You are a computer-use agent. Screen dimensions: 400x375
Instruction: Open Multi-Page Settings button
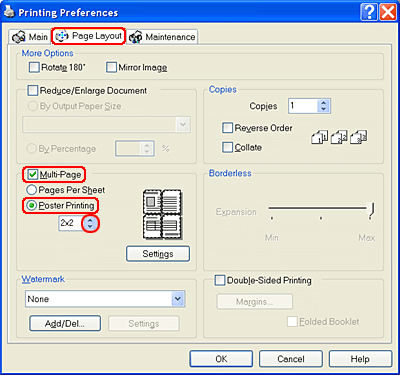coord(158,254)
